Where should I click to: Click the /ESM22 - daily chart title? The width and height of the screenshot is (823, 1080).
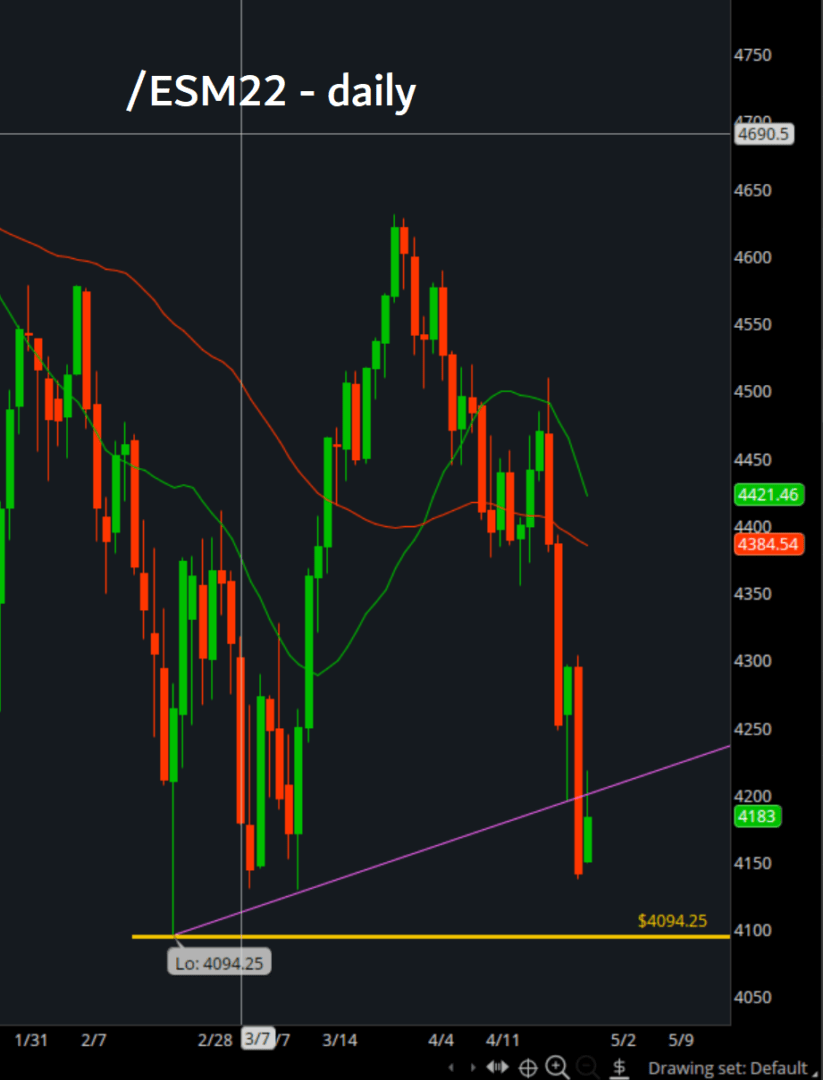(x=270, y=92)
